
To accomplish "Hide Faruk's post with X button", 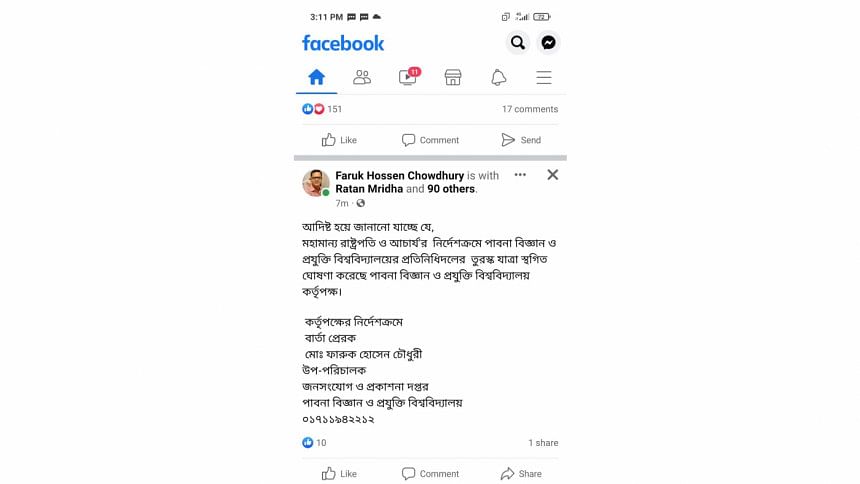I will tap(553, 175).
